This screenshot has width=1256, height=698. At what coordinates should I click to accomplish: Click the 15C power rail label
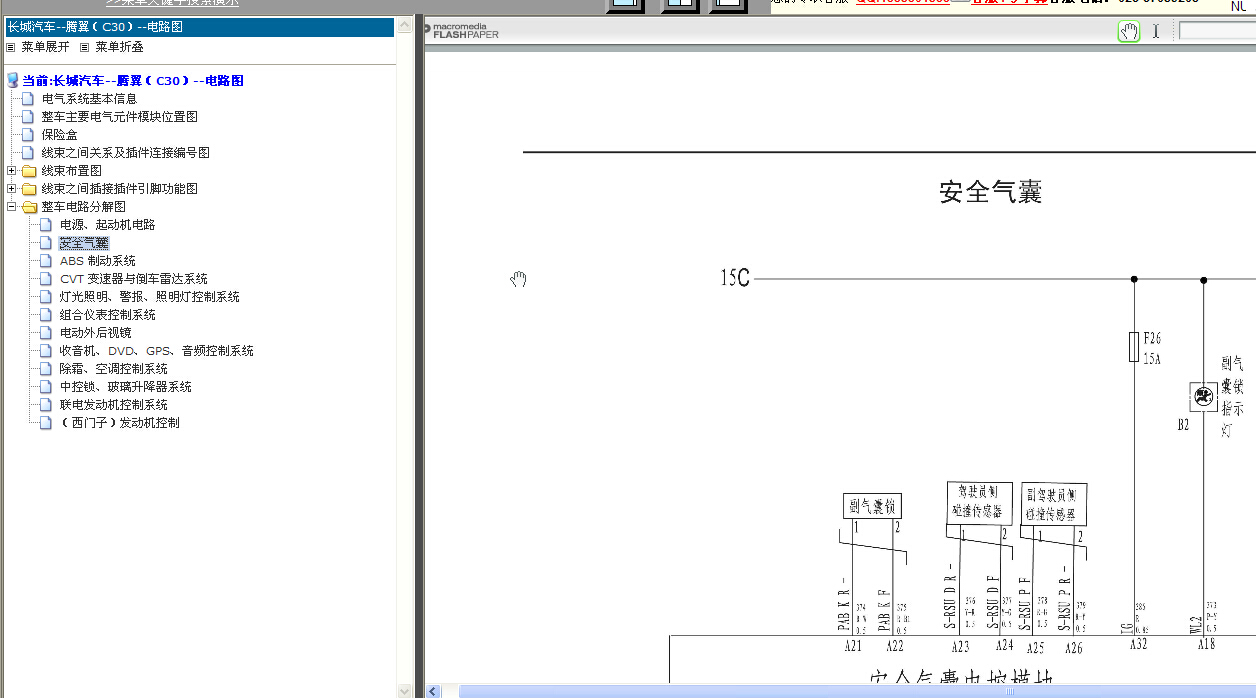(x=735, y=278)
